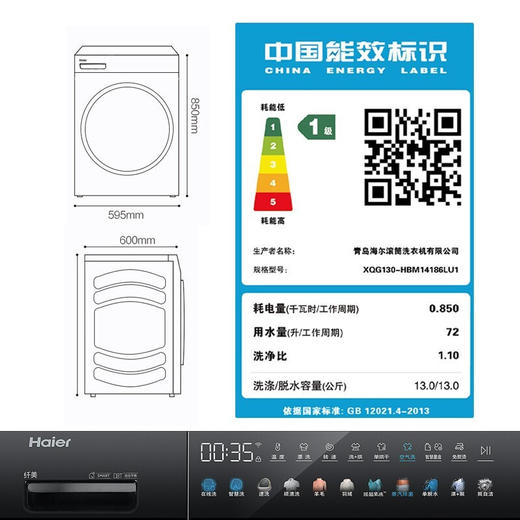The image size is (520, 520).
Task: Click the green 1级 grade arrow
Action: click(317, 127)
